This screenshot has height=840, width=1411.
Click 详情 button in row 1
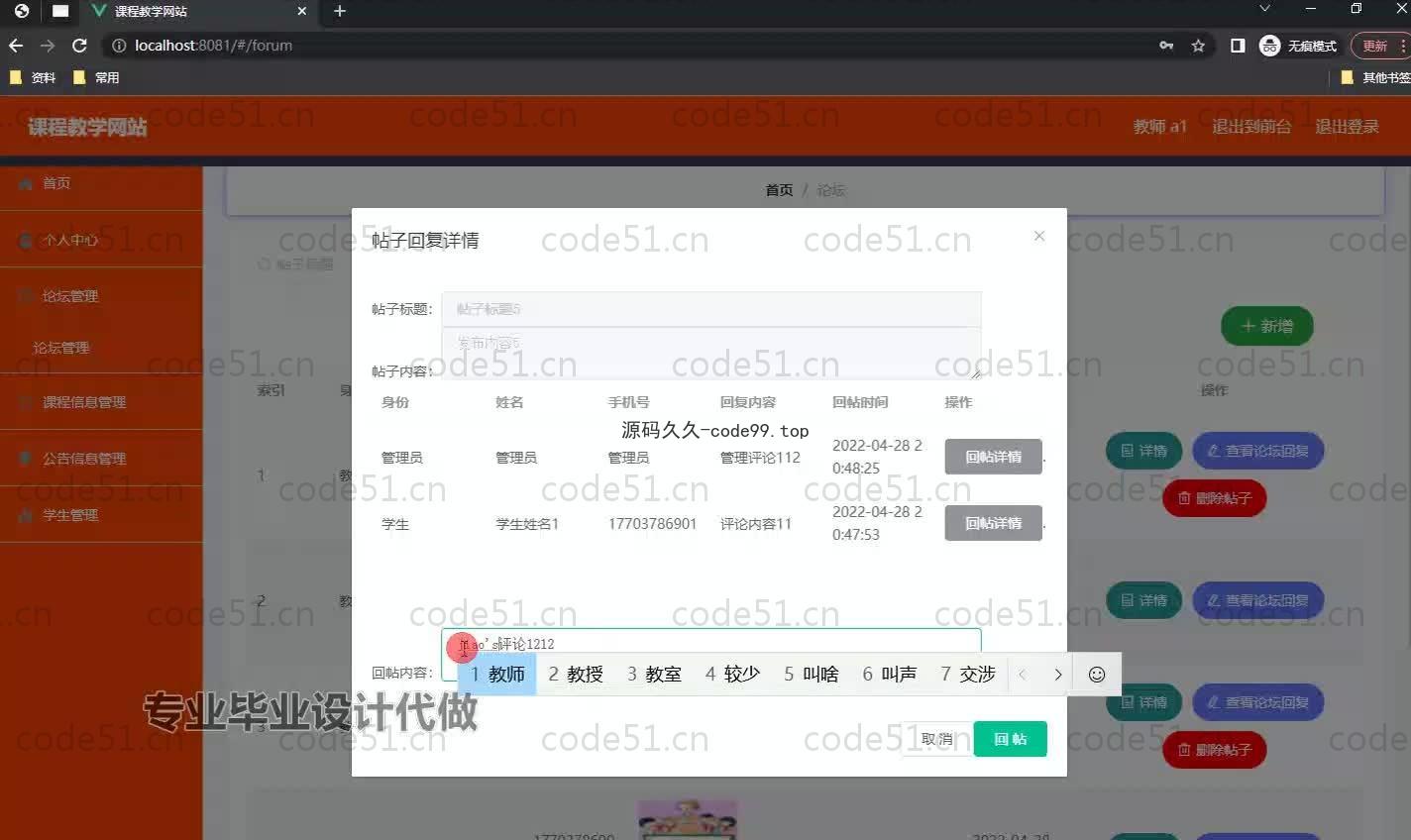point(1143,451)
